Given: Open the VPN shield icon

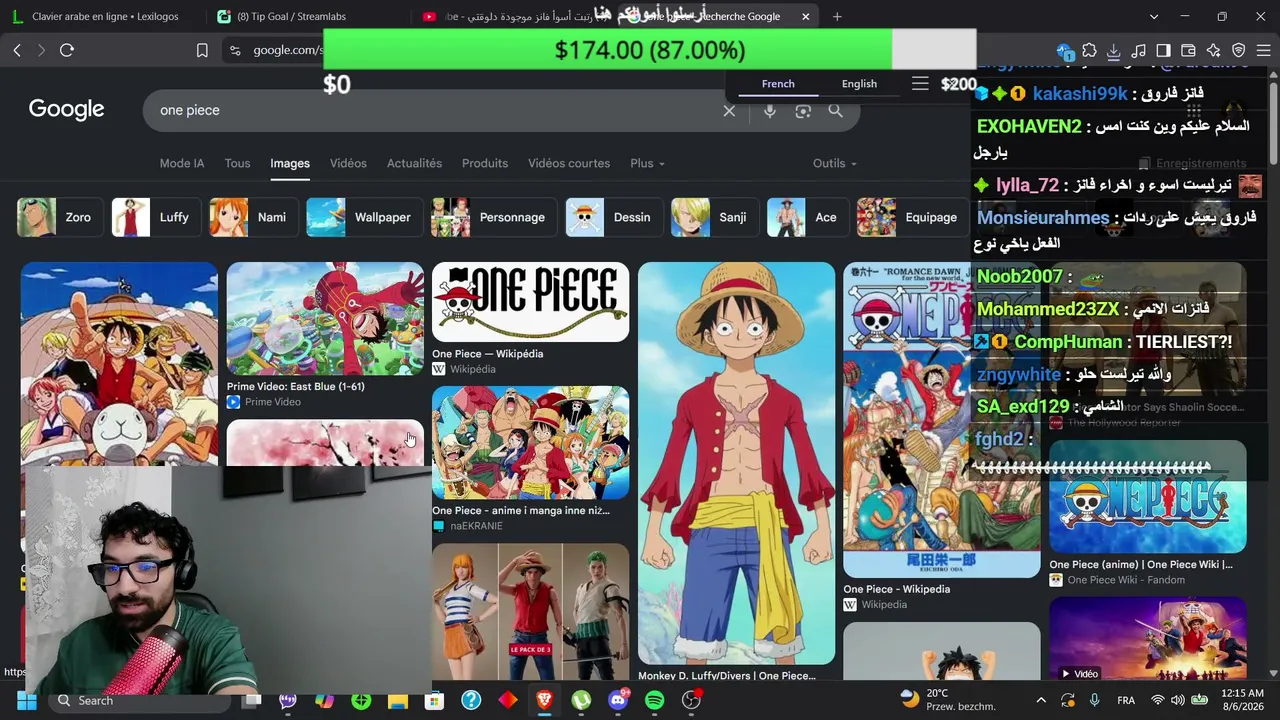Looking at the screenshot, I should [x=1238, y=50].
